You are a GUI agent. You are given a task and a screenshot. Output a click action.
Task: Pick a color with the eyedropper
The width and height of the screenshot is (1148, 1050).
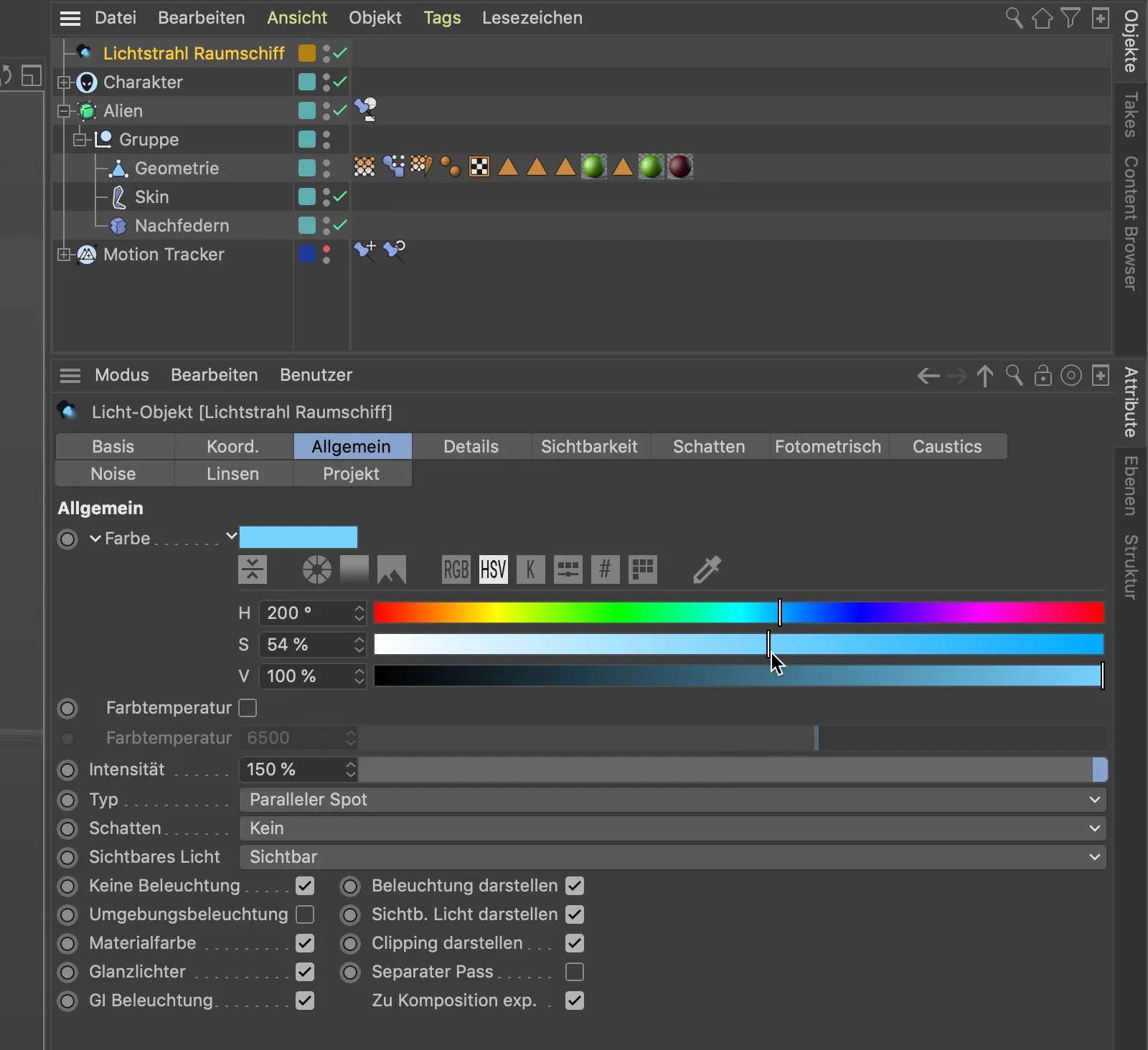click(707, 569)
